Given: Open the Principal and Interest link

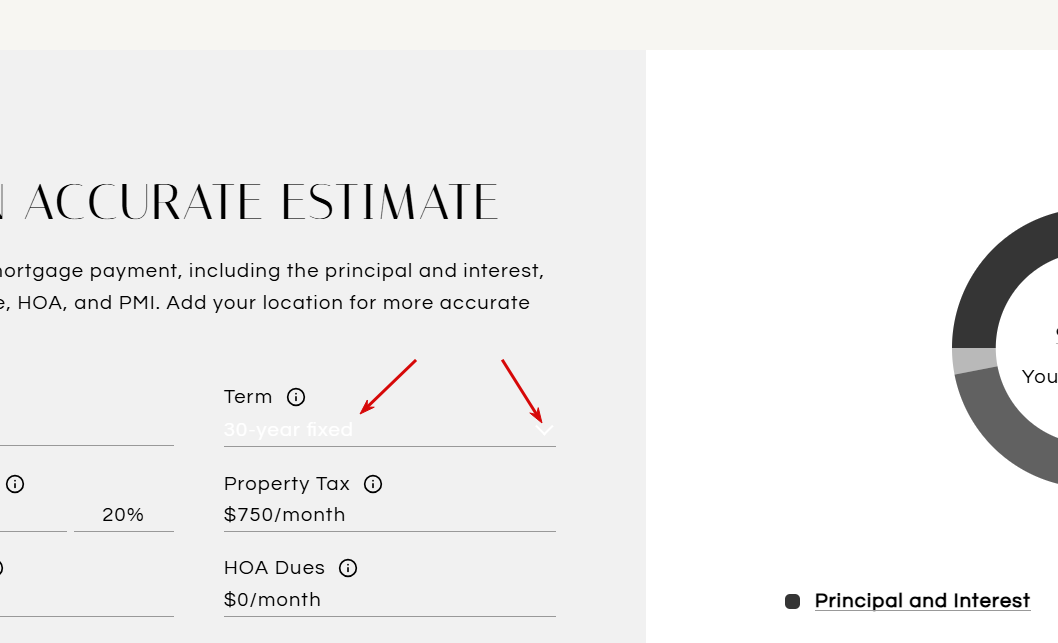Looking at the screenshot, I should 922,601.
